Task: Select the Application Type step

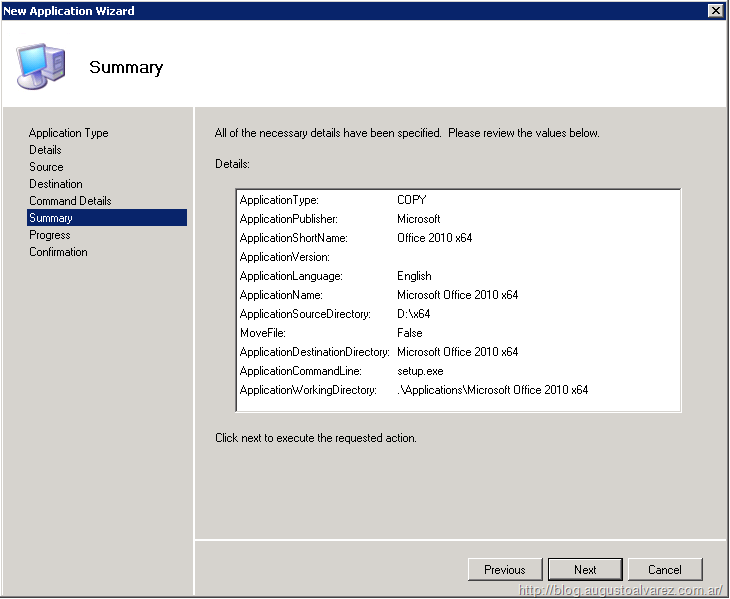Action: point(68,133)
